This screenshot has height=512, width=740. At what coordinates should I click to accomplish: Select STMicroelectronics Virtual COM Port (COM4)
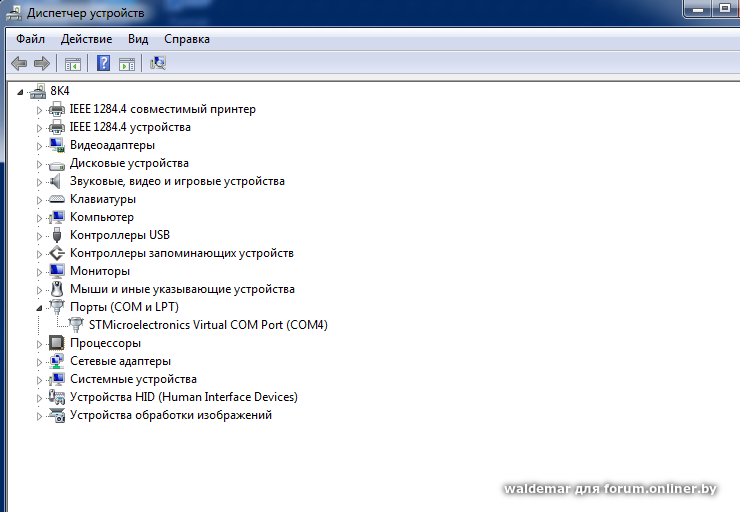tap(208, 325)
